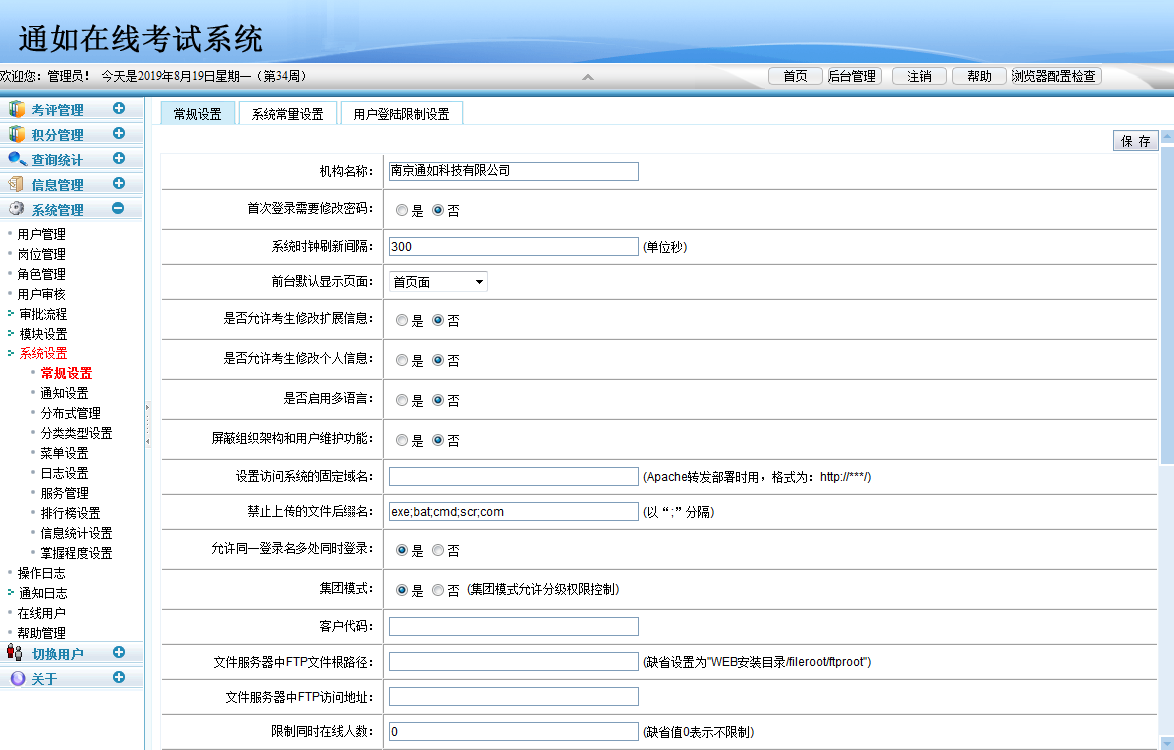Image resolution: width=1174 pixels, height=750 pixels.
Task: Click the vertical scrollbar thumb
Action: click(x=1167, y=303)
